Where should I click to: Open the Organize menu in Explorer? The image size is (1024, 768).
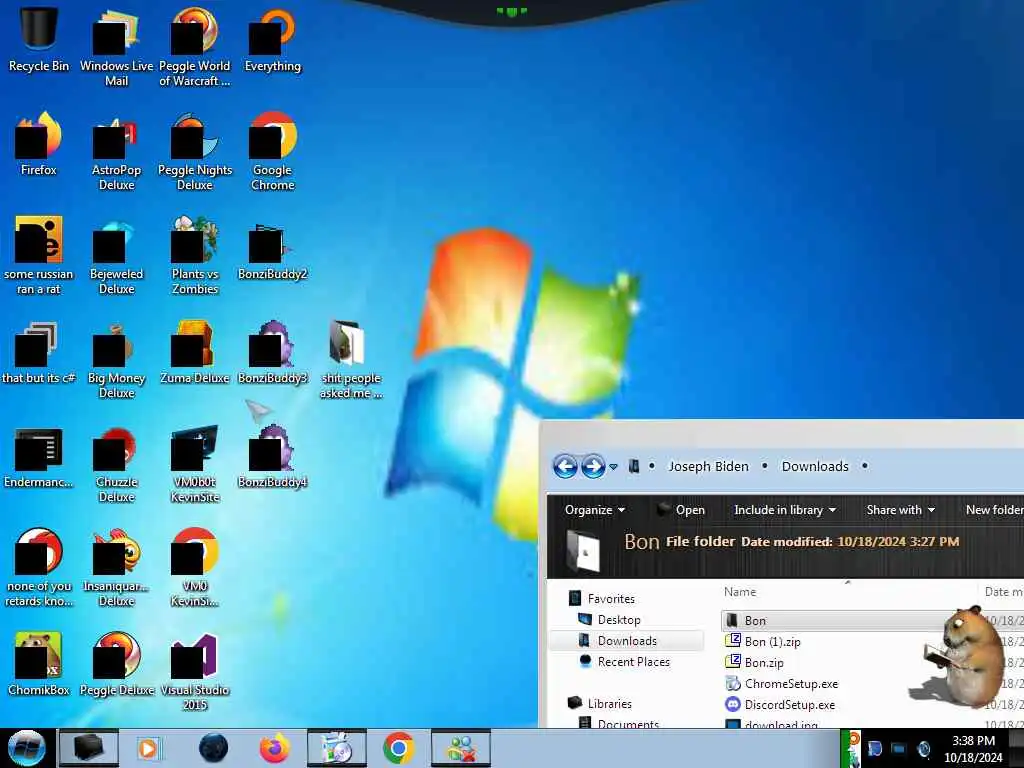[594, 510]
